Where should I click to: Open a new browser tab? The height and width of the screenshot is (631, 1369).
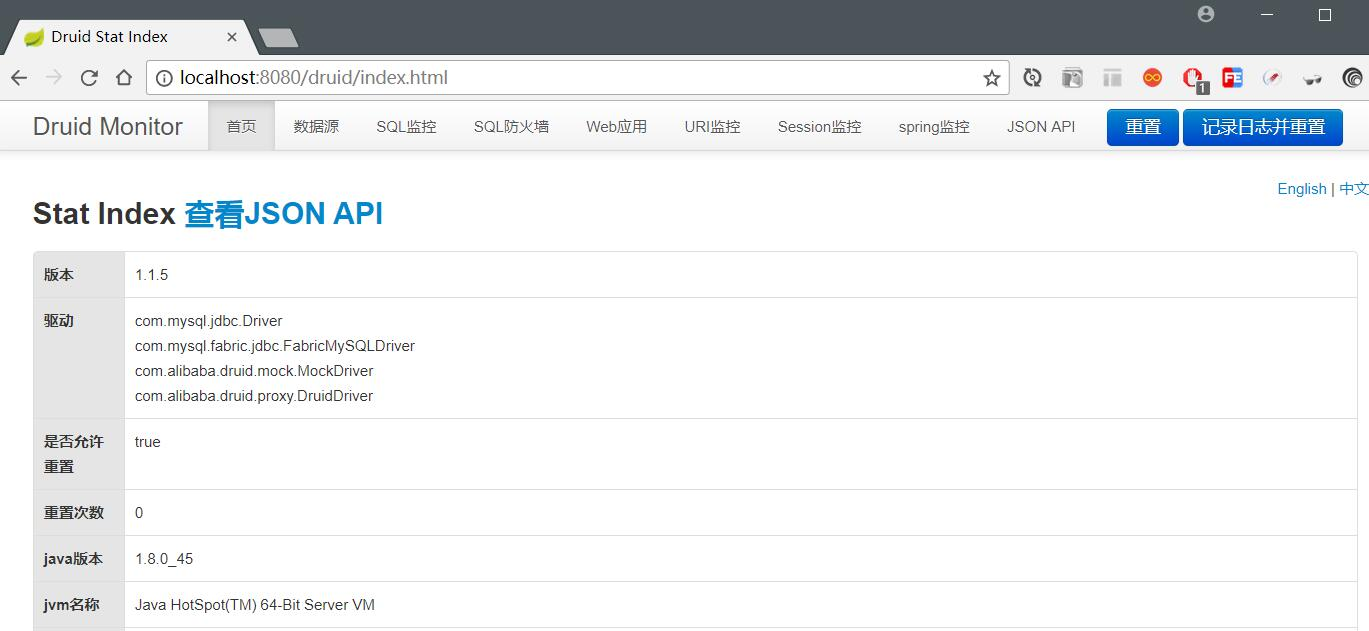pyautogui.click(x=278, y=38)
